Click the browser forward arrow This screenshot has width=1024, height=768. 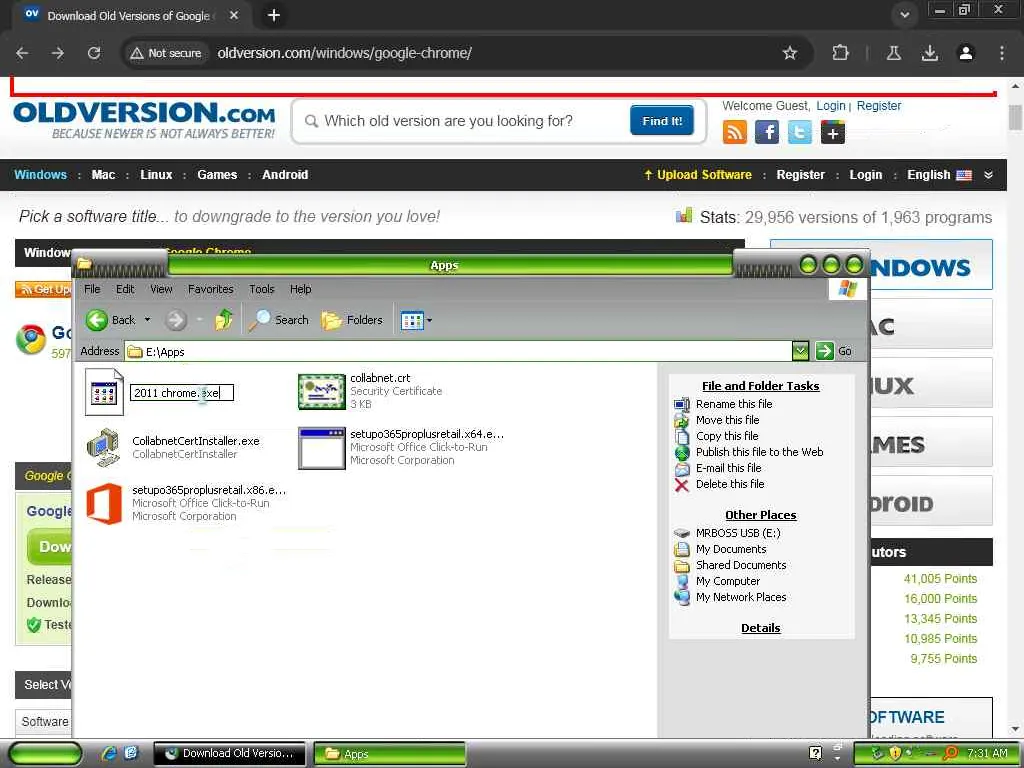click(58, 53)
